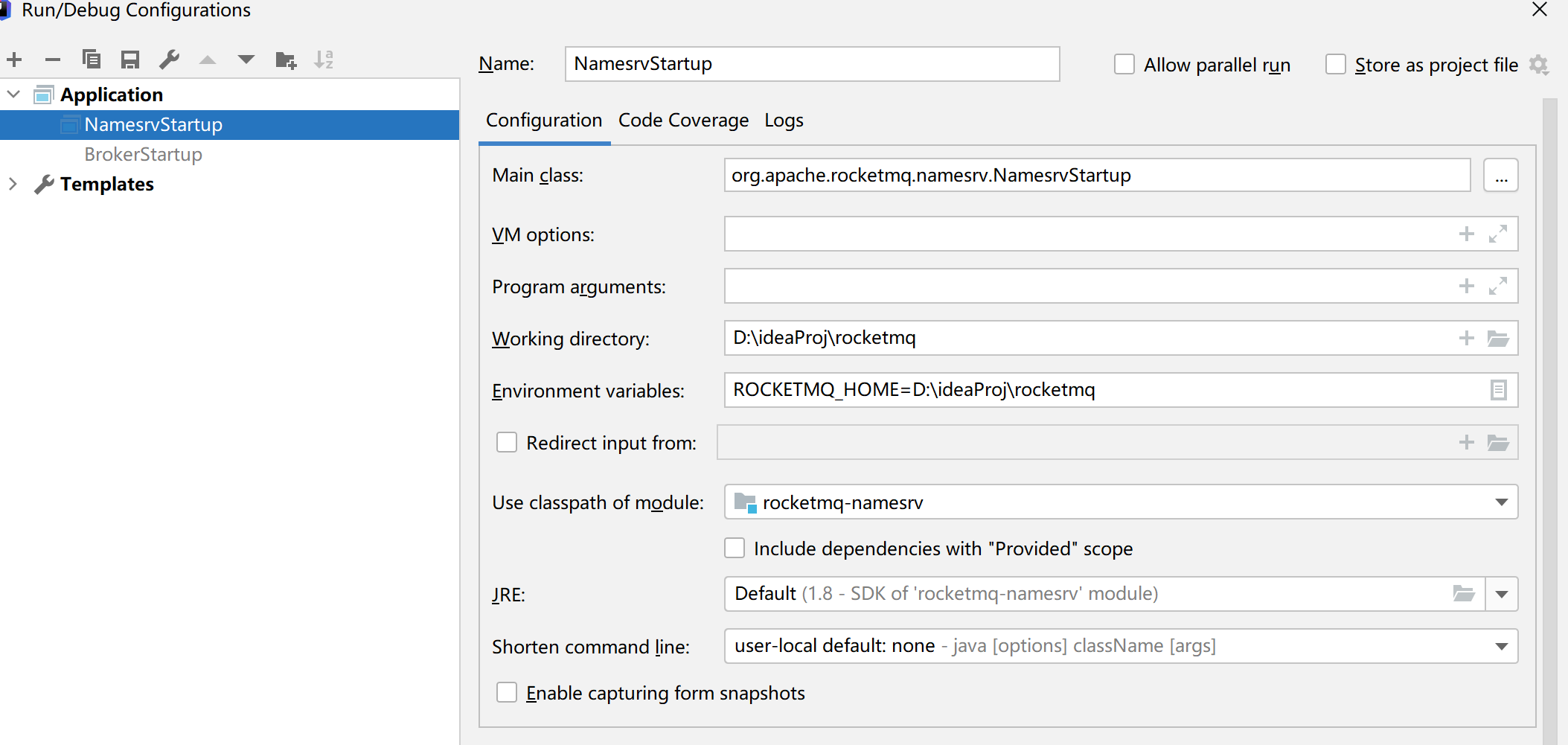The width and height of the screenshot is (1568, 745).
Task: Browse for JRE folder icon
Action: click(1464, 593)
